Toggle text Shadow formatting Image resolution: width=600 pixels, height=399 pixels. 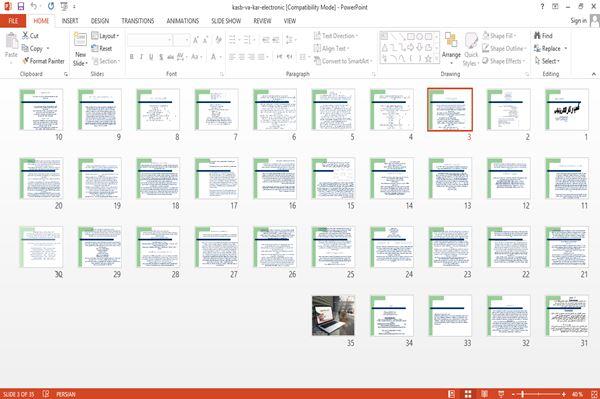click(161, 57)
